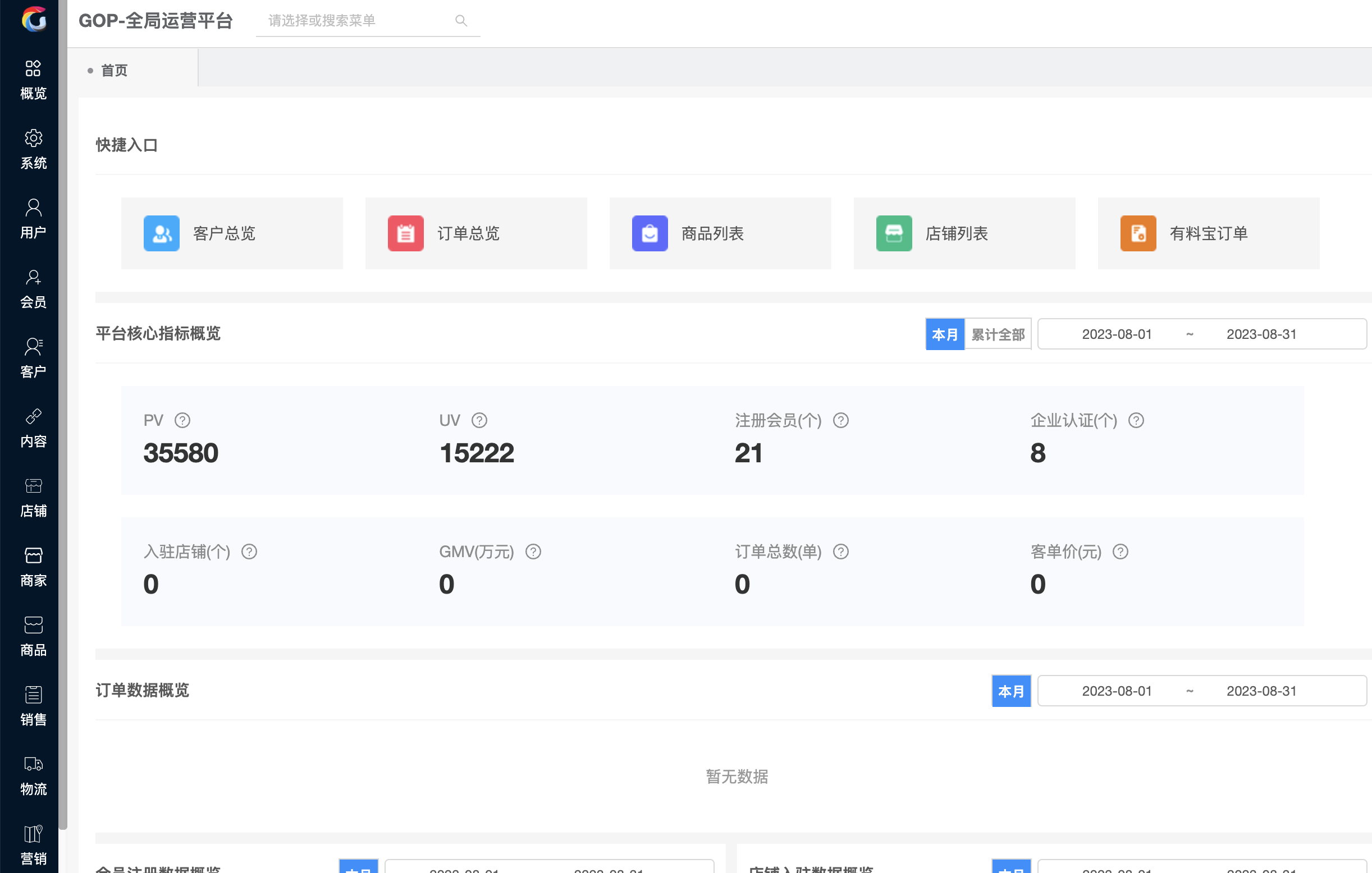Open the 客户总览 shortcut label
1372x873 pixels.
point(224,233)
